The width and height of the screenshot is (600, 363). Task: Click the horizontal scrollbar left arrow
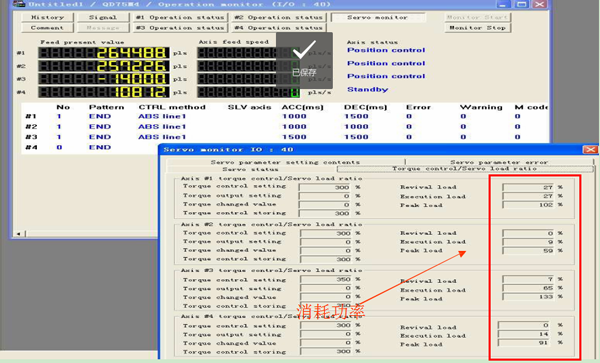(18, 233)
